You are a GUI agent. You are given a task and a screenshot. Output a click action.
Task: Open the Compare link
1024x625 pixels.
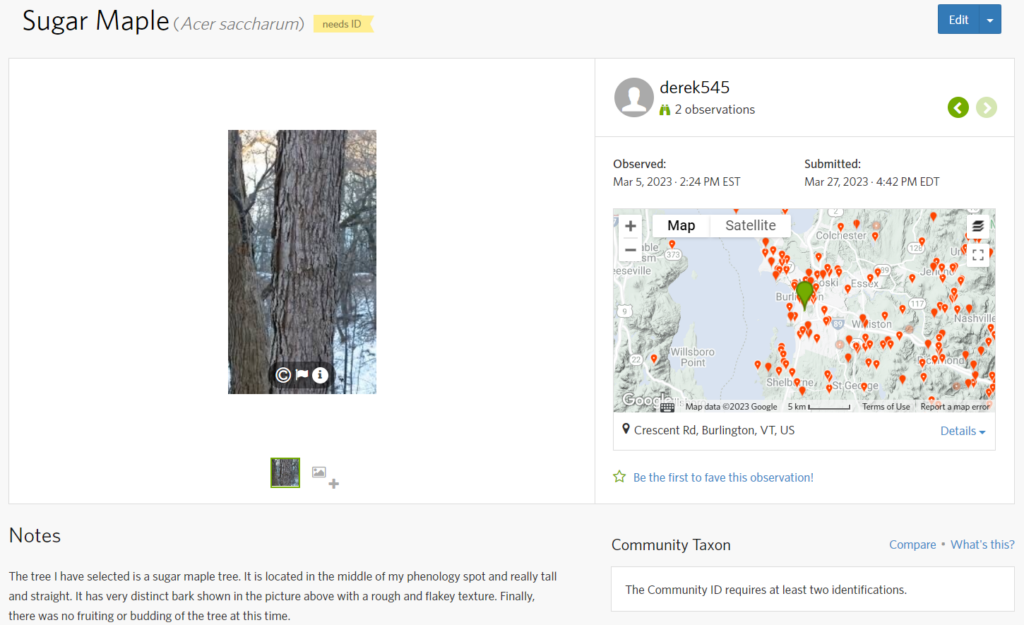(912, 544)
